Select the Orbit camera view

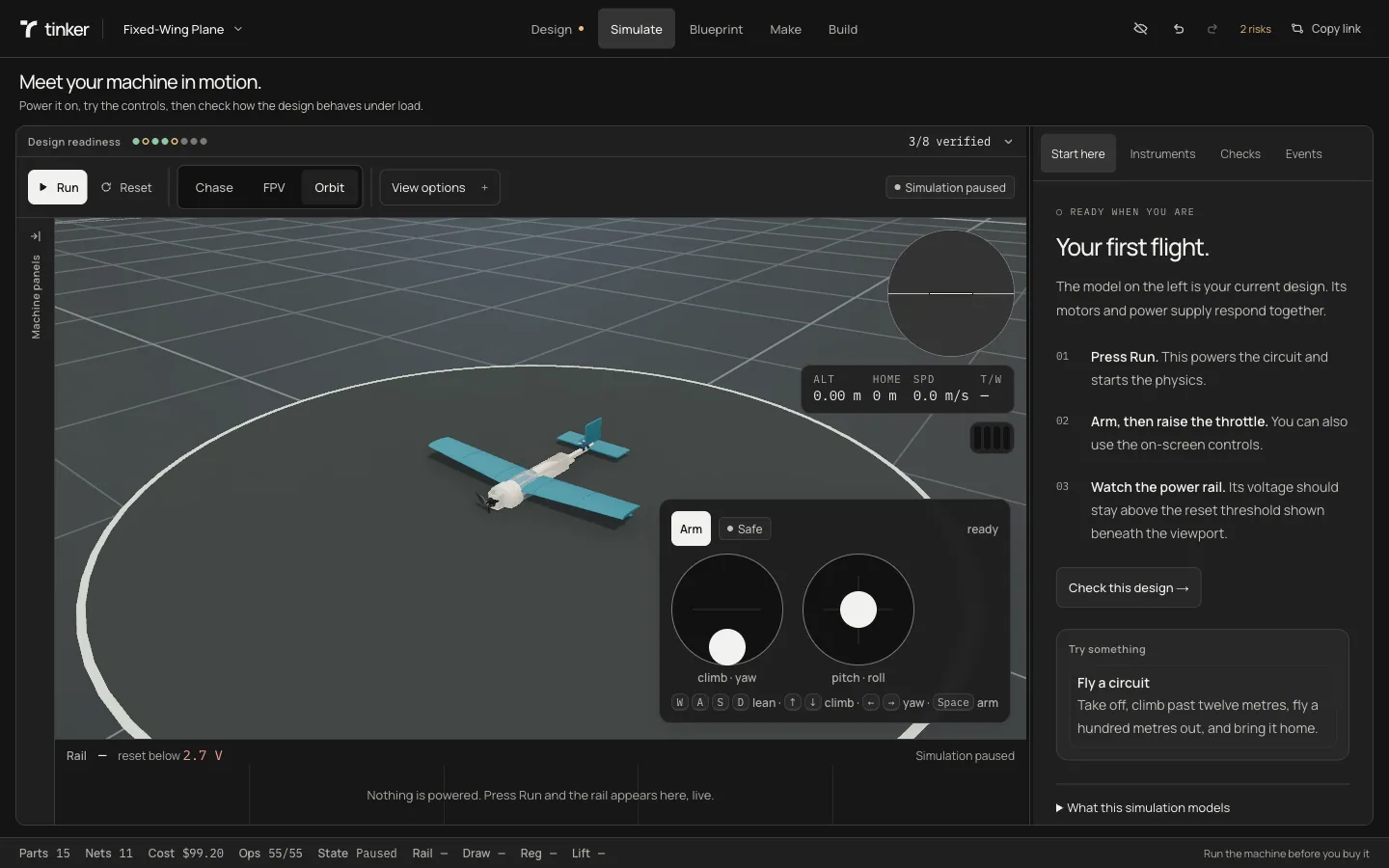(x=329, y=187)
